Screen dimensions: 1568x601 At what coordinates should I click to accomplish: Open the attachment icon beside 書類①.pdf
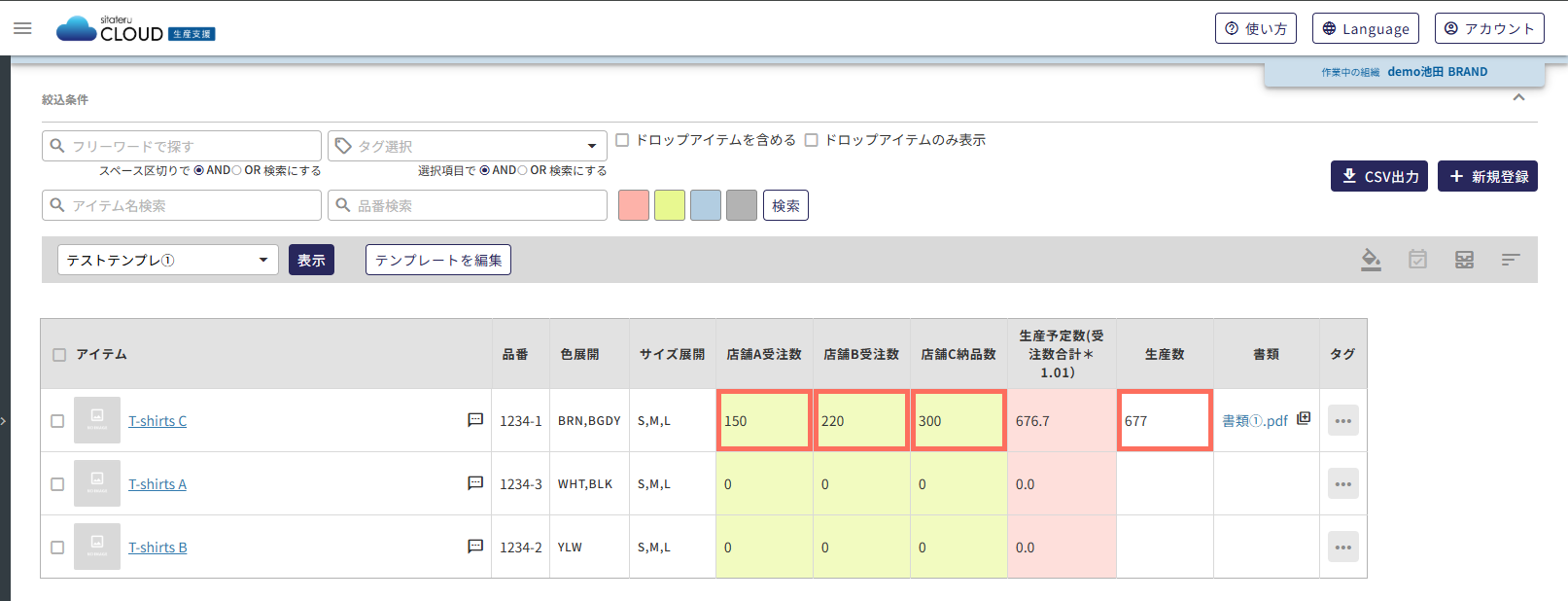click(1304, 418)
